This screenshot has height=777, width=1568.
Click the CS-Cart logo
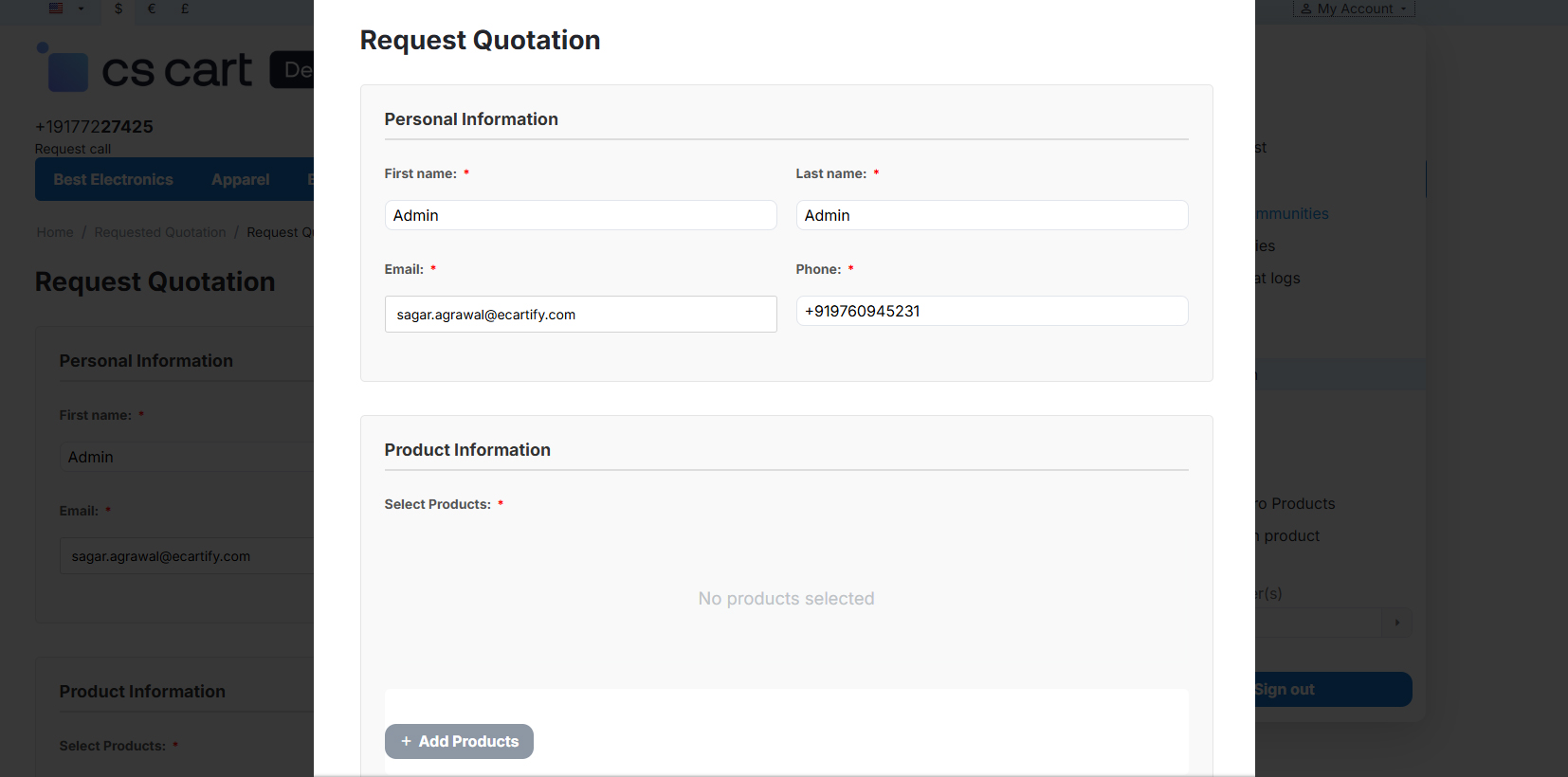click(x=144, y=69)
